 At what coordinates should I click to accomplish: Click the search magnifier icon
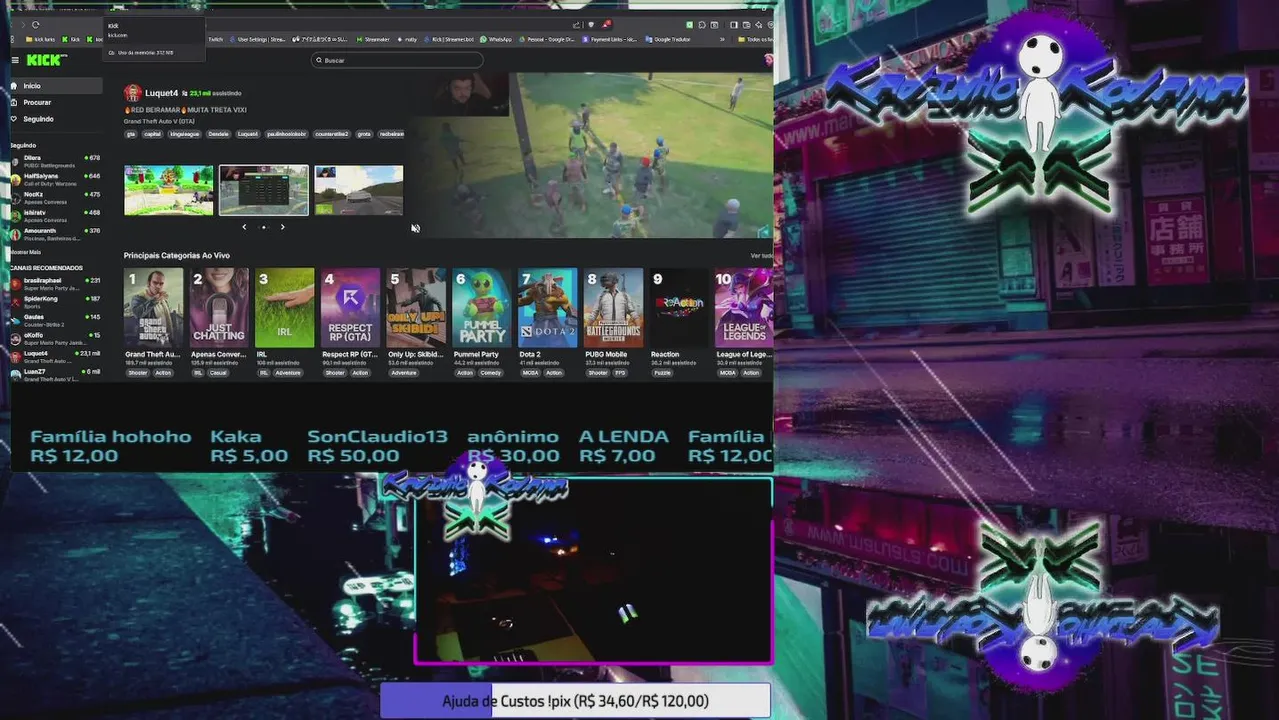click(319, 60)
